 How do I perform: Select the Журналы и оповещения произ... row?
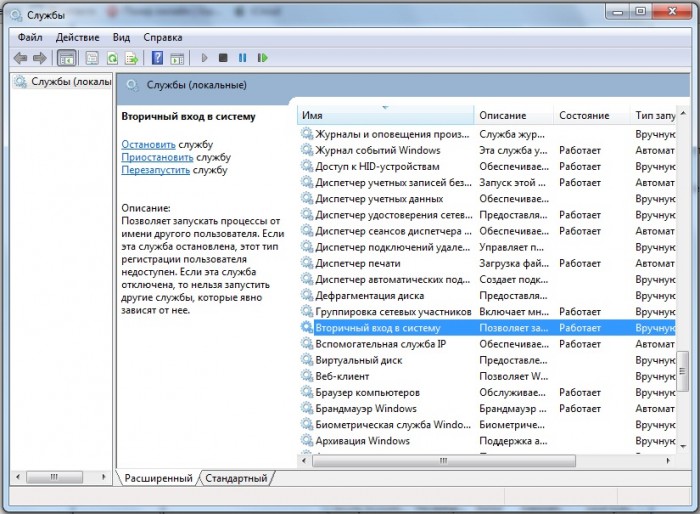pyautogui.click(x=487, y=134)
